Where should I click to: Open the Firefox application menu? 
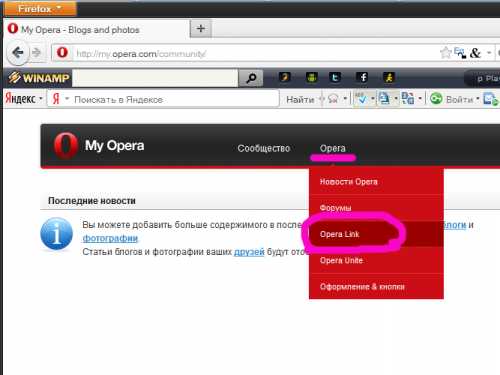click(40, 9)
